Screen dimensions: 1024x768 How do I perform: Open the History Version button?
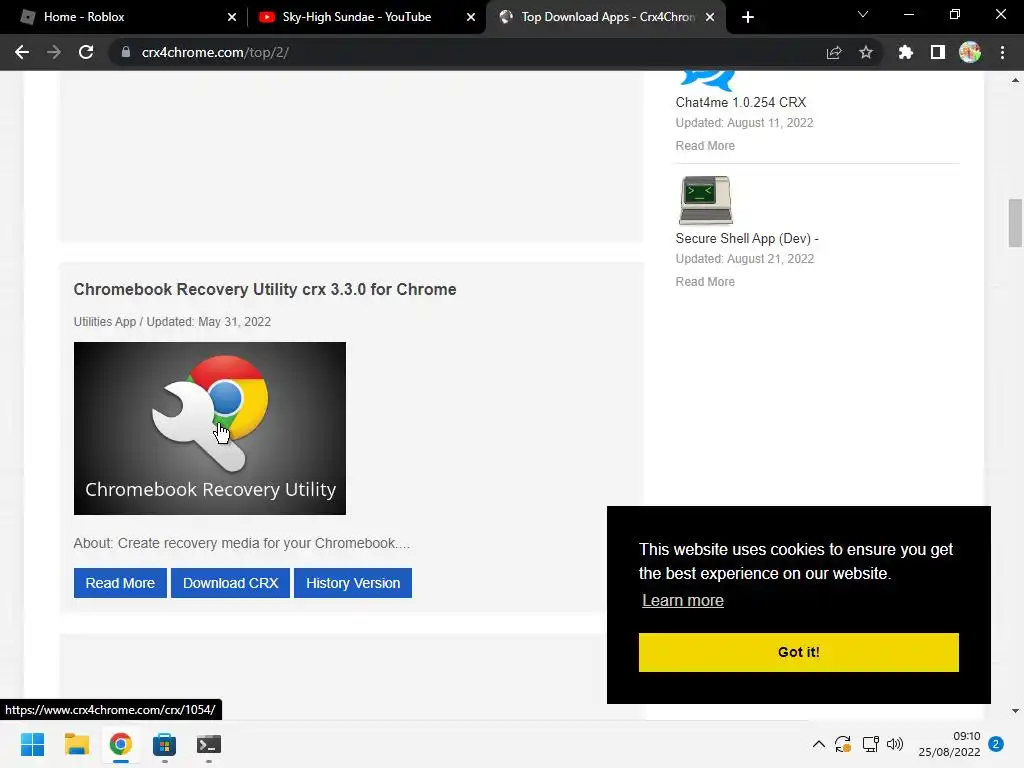(353, 583)
